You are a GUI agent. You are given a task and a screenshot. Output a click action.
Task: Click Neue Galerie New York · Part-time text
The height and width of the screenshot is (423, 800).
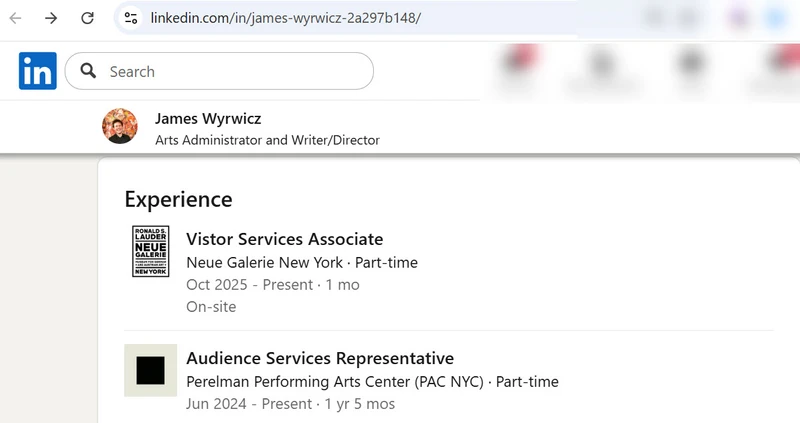point(302,263)
